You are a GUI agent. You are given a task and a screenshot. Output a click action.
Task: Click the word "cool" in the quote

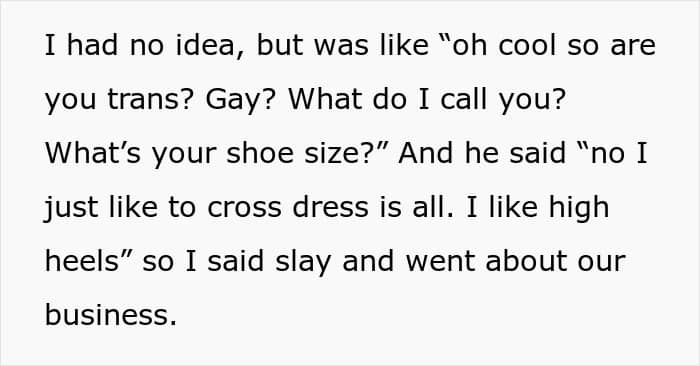526,45
